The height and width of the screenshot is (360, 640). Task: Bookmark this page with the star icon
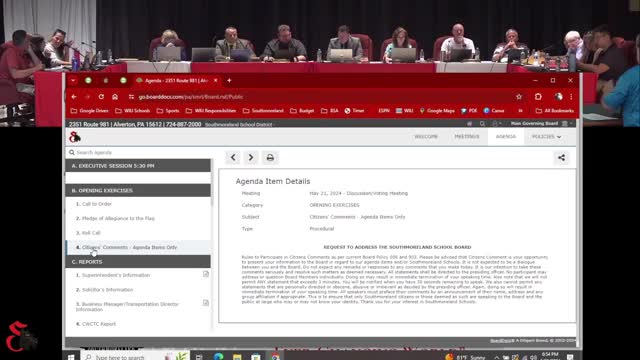[x=519, y=97]
